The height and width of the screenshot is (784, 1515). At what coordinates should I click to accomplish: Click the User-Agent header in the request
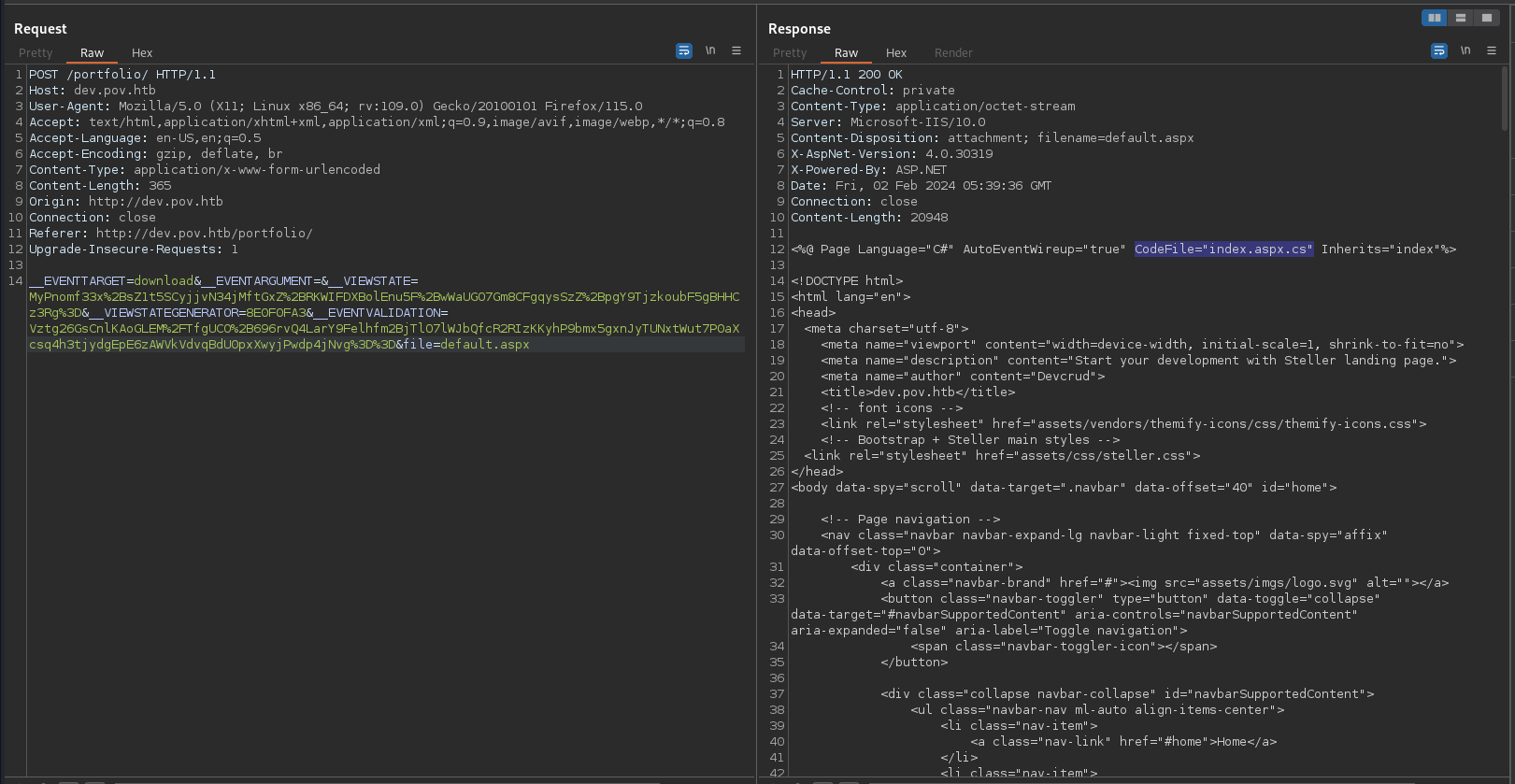pos(336,107)
